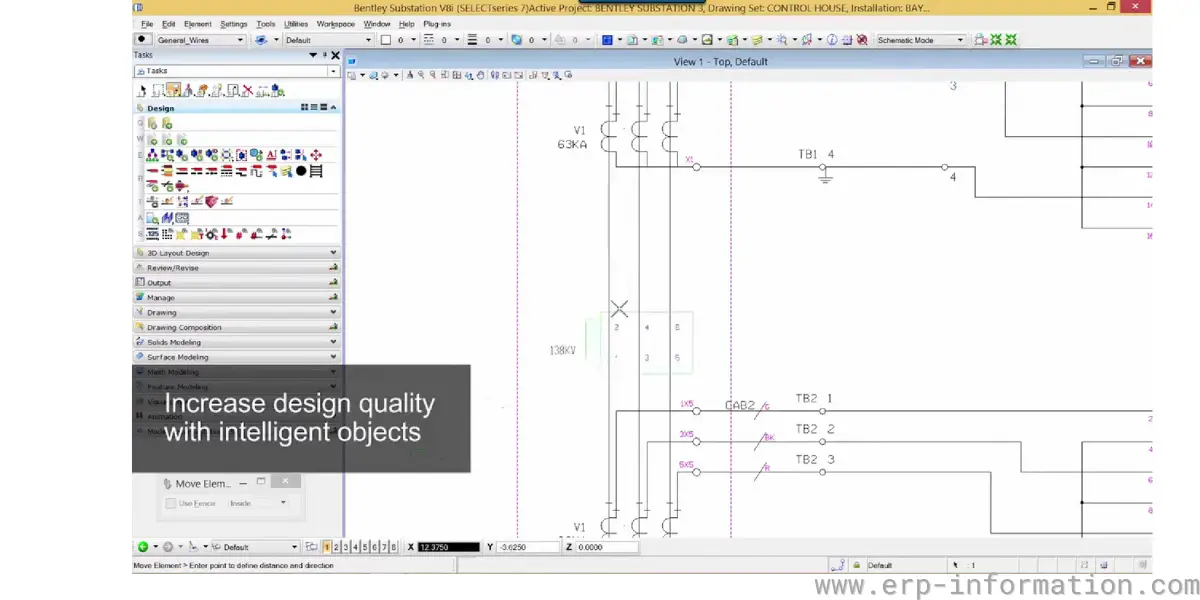
Task: Click Zoom In on View 1 toolbar
Action: pyautogui.click(x=420, y=75)
